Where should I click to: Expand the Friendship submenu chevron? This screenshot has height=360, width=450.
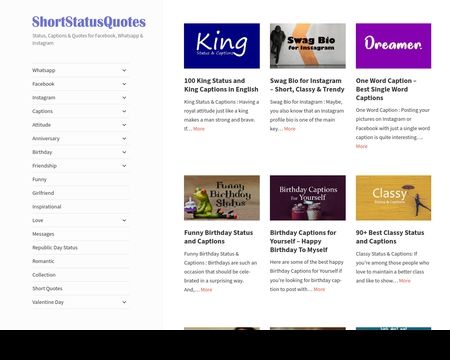[x=124, y=166]
